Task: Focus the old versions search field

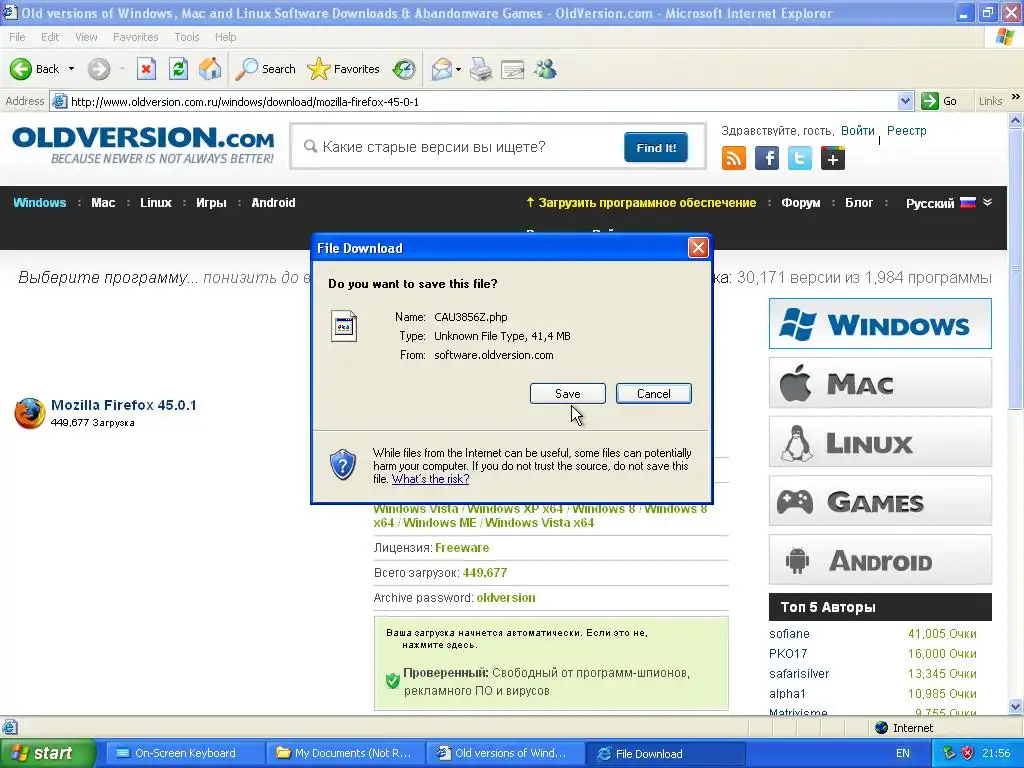Action: tap(457, 147)
